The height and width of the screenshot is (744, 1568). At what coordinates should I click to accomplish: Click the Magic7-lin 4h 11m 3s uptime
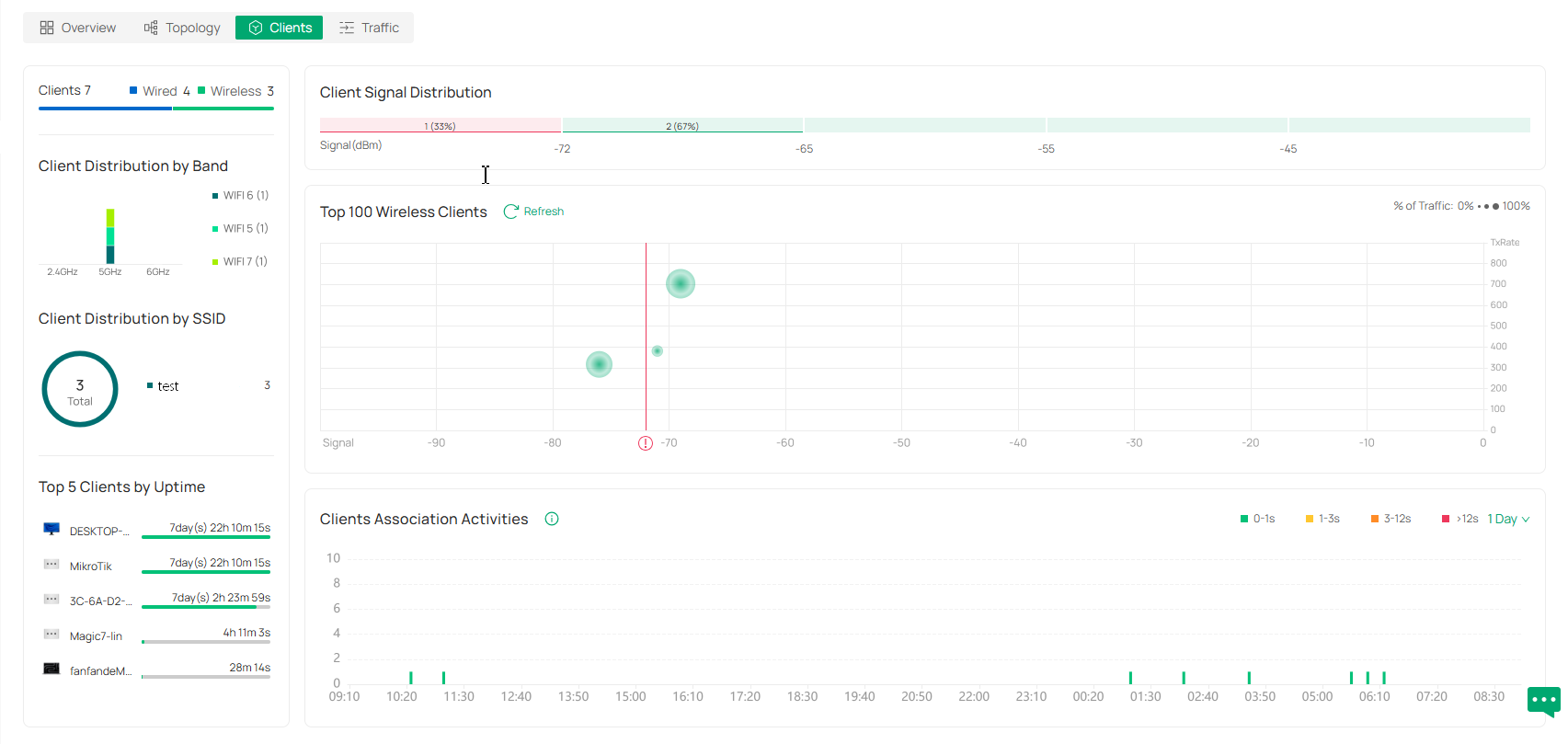click(x=246, y=633)
